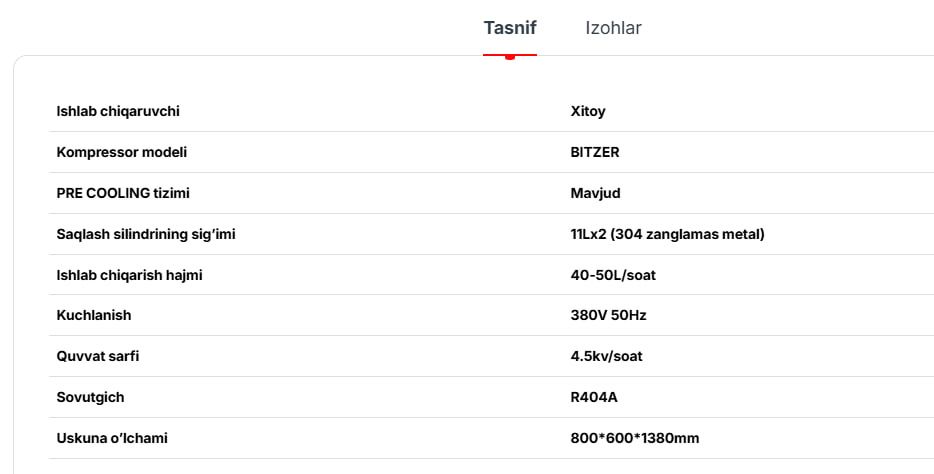
Task: Select the BITZER compressor value
Action: tap(595, 152)
